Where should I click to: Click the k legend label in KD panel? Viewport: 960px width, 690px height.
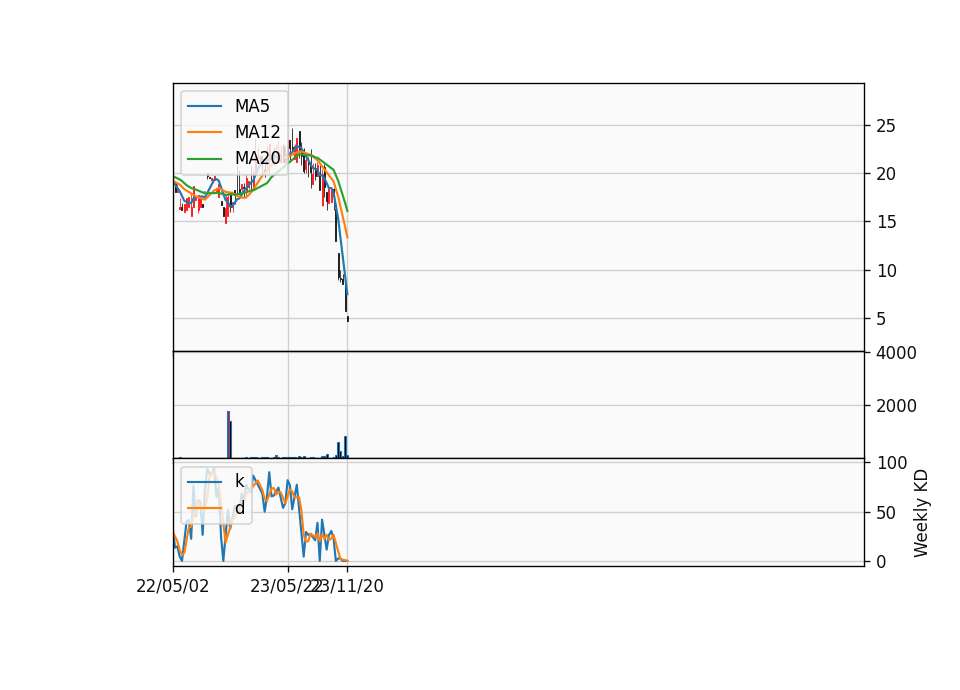239,481
